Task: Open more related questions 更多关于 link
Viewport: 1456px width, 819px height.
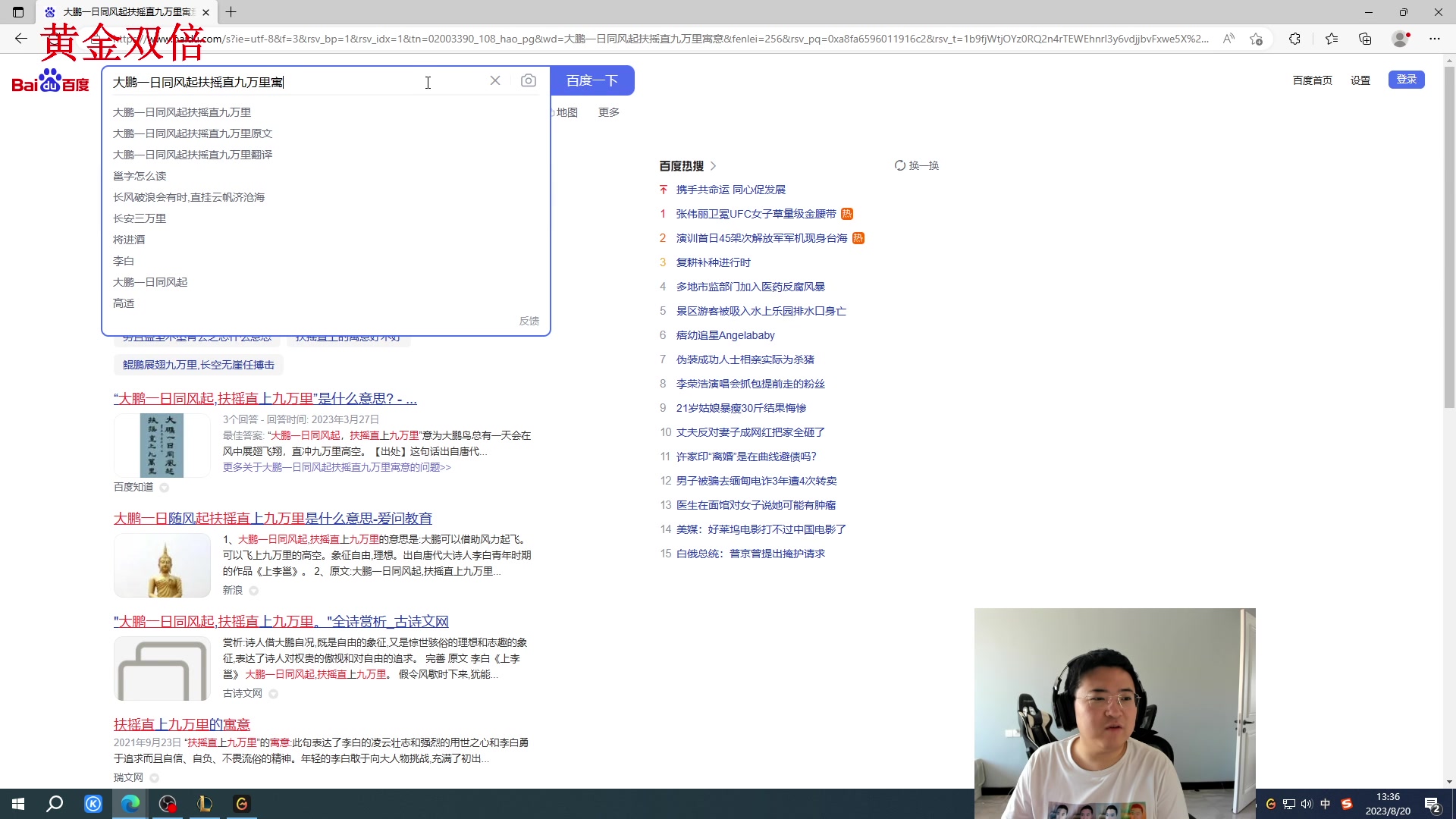Action: click(337, 467)
